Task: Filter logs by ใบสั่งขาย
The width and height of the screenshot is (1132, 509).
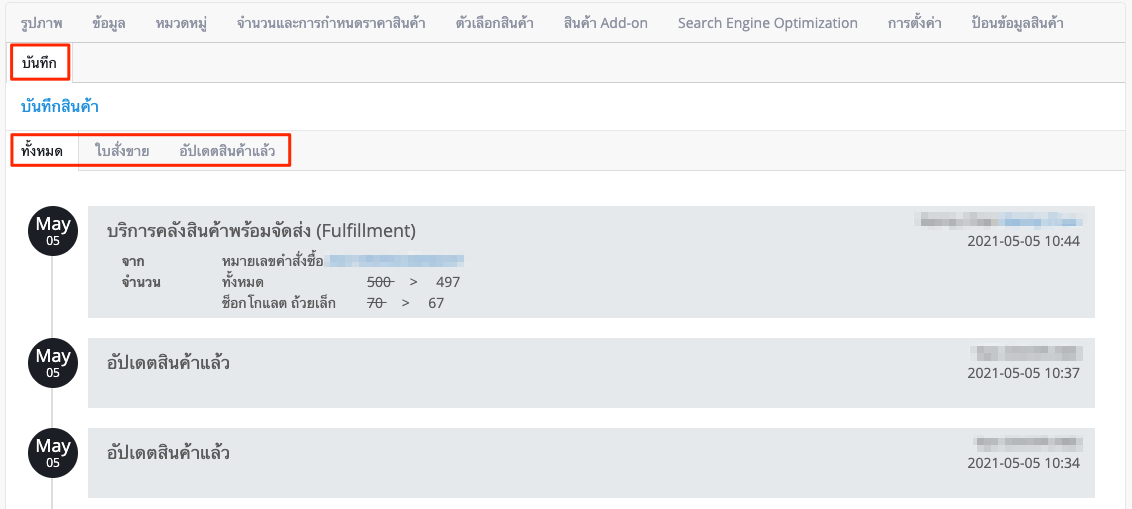Action: click(122, 152)
